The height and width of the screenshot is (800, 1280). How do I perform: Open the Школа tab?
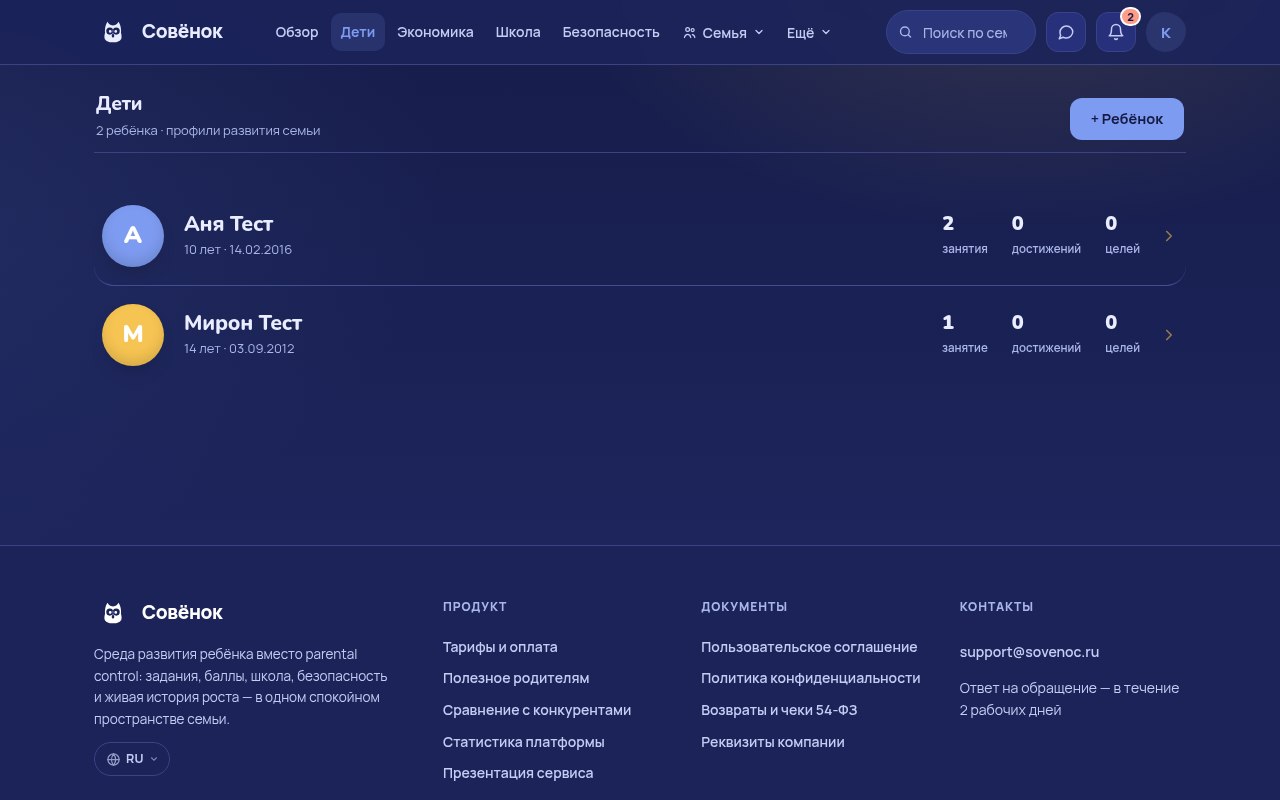(x=518, y=32)
